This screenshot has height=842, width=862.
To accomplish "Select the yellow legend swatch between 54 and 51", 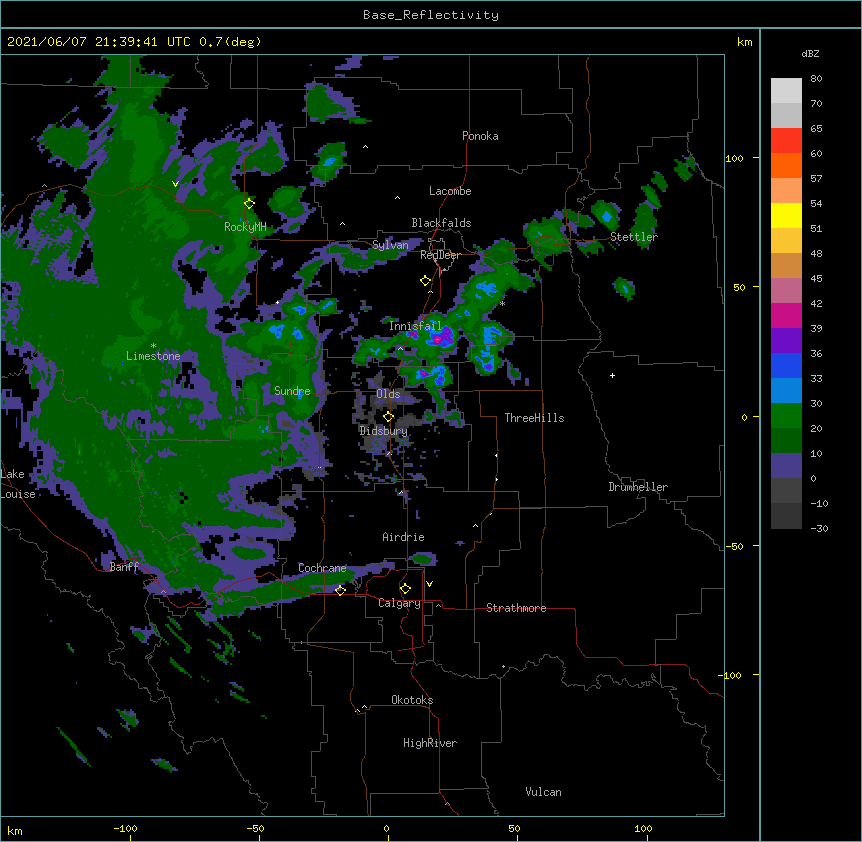I will pyautogui.click(x=786, y=215).
